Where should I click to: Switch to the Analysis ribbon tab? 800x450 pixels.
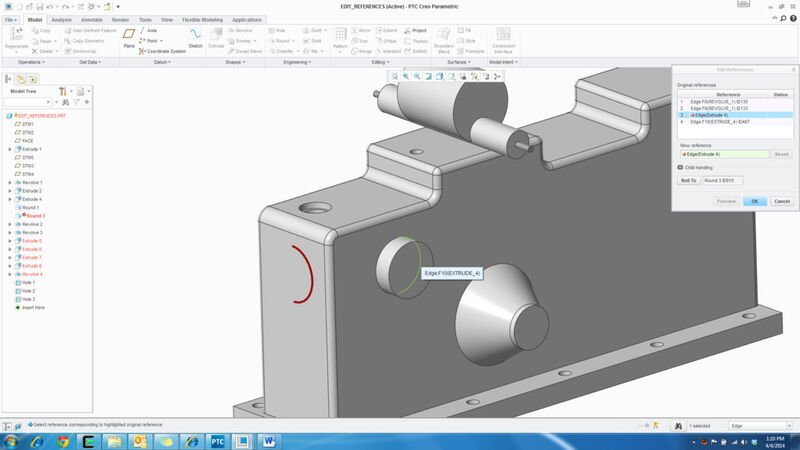[61, 19]
